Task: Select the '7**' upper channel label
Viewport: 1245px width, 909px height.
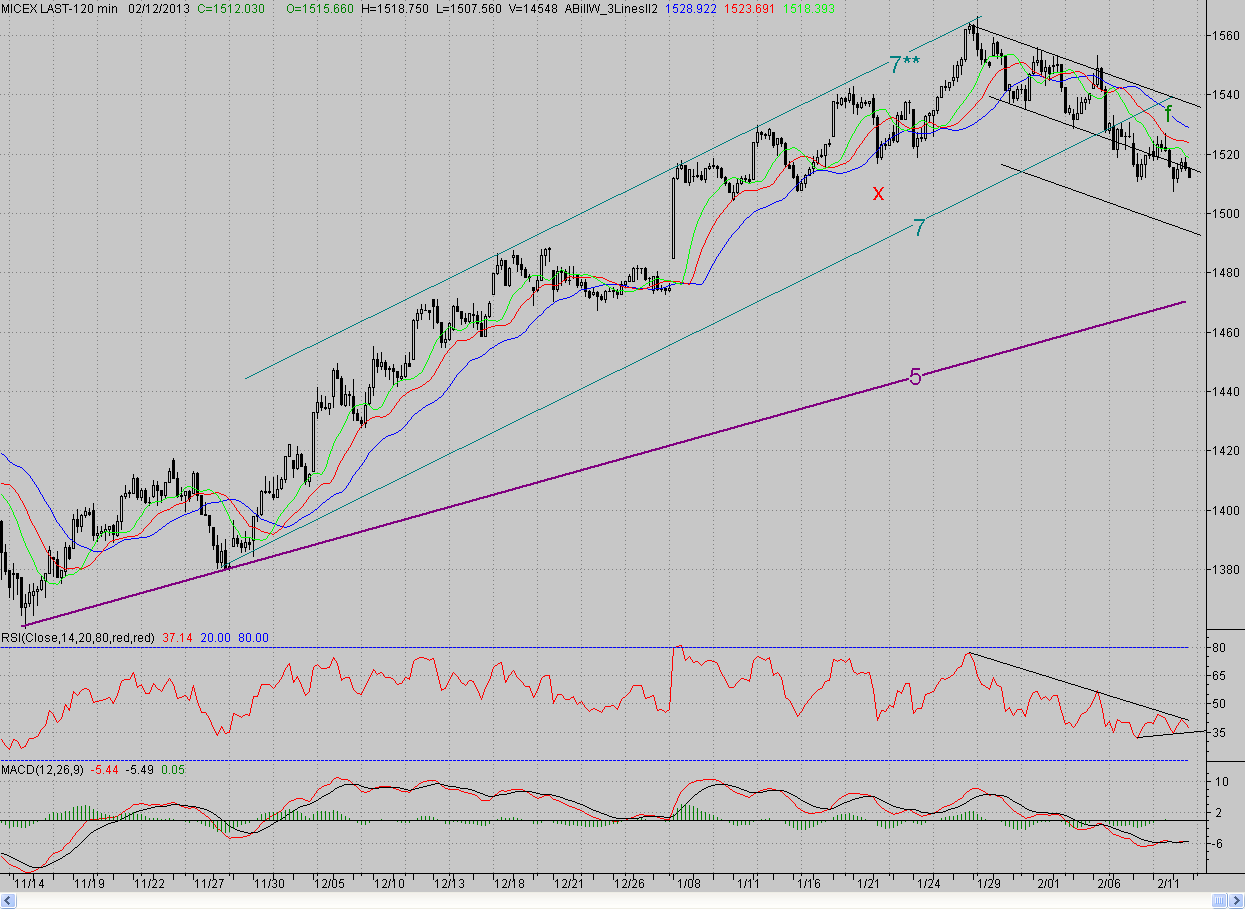Action: tap(904, 66)
